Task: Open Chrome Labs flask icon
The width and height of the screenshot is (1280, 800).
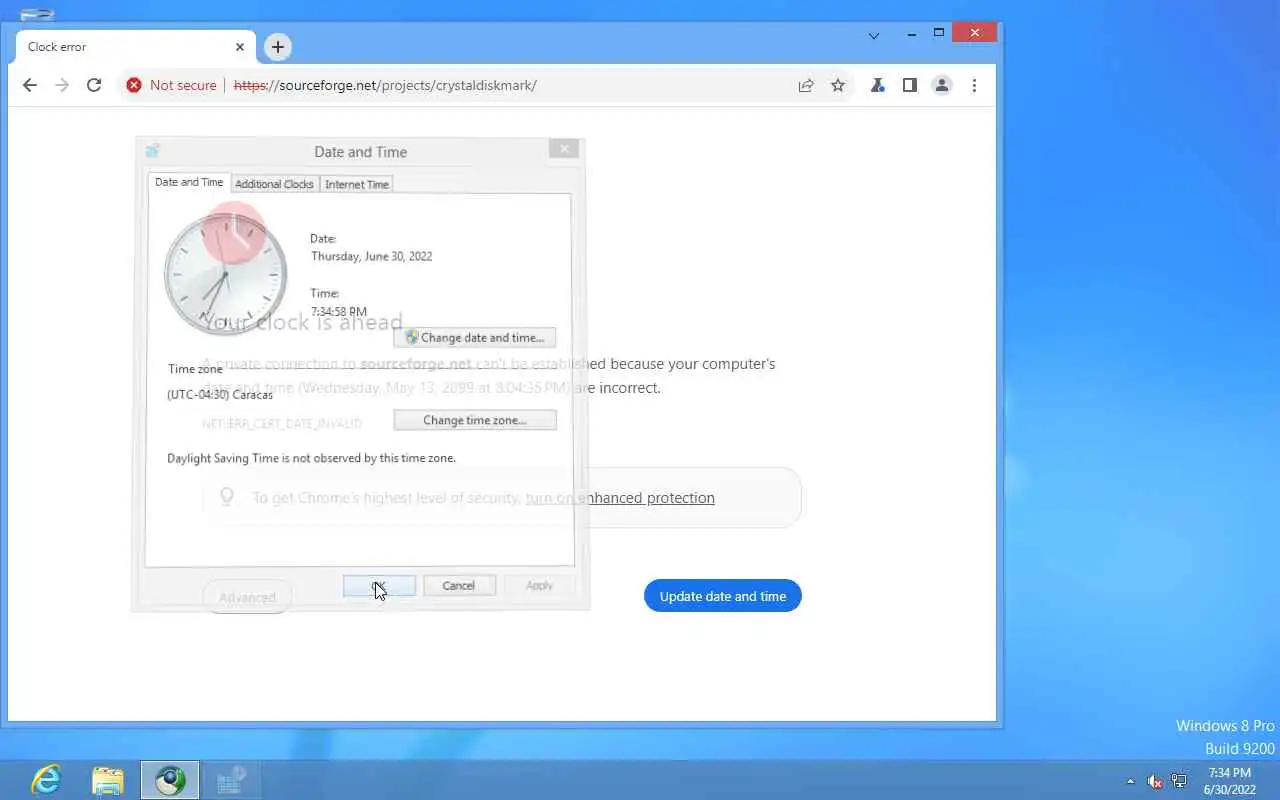Action: (x=877, y=85)
